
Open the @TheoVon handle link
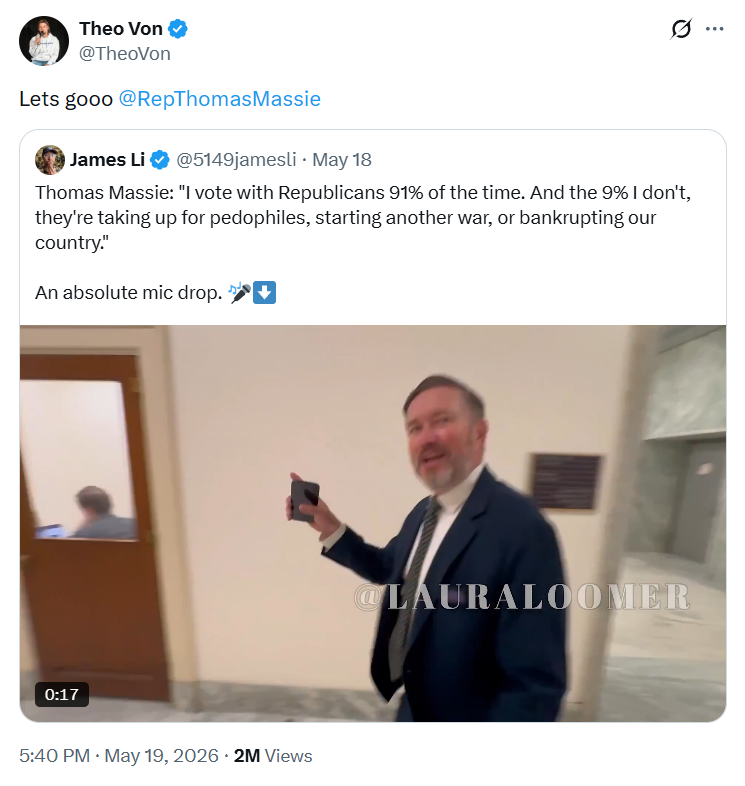[x=125, y=54]
